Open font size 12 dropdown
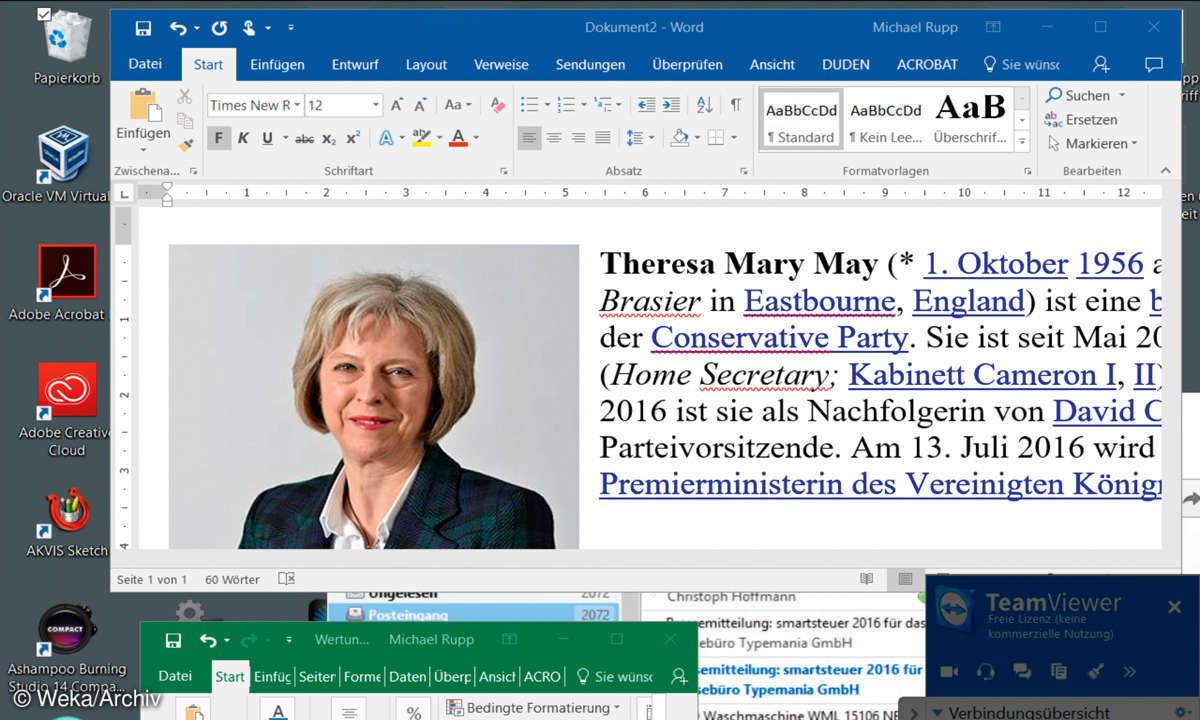The image size is (1200, 720). [x=376, y=105]
